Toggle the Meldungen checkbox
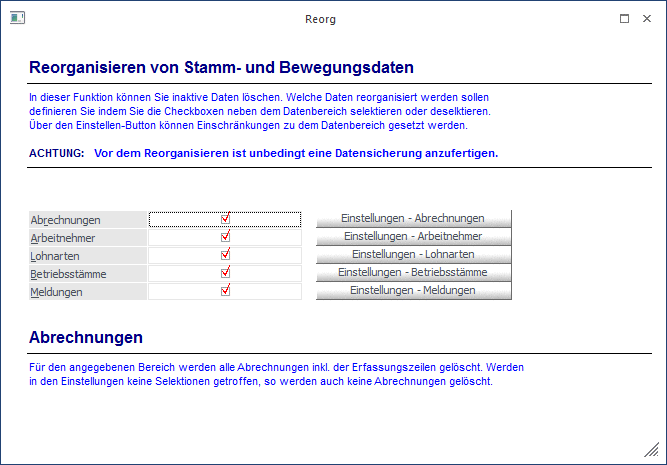Viewport: 667px width, 465px height. coord(225,291)
